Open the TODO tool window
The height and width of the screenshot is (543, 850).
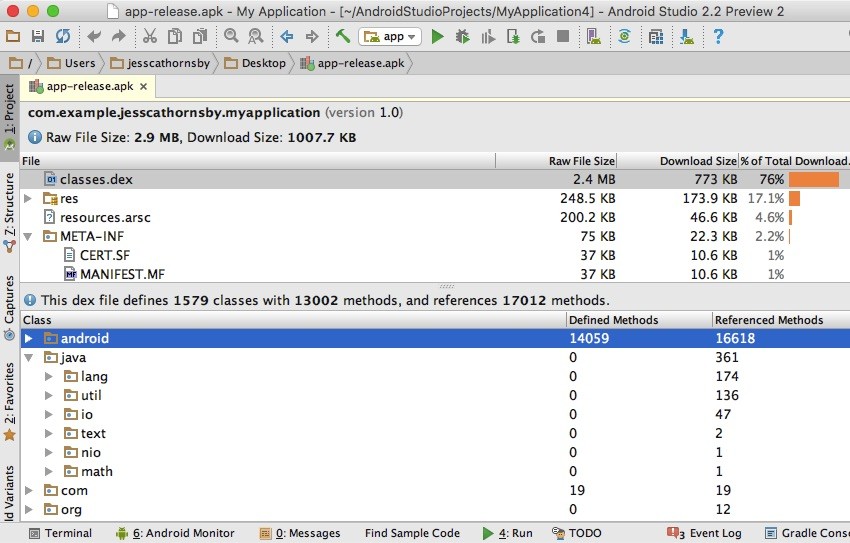coord(577,533)
